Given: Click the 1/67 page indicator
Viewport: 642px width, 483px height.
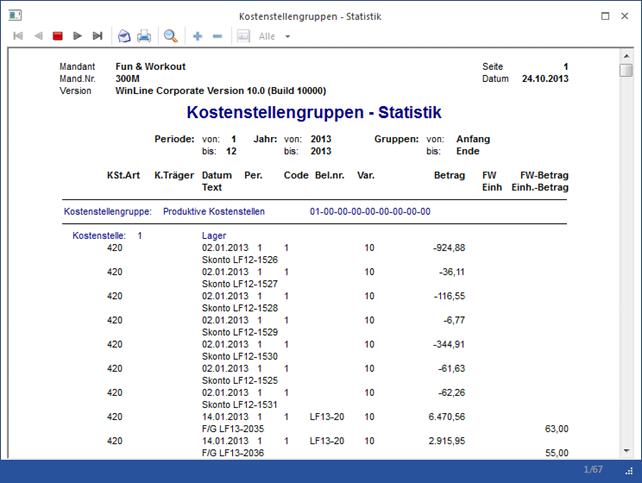Looking at the screenshot, I should [593, 470].
